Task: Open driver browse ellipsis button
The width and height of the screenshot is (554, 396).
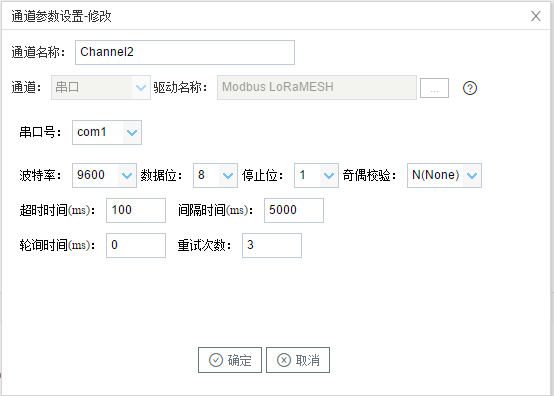Action: point(434,88)
